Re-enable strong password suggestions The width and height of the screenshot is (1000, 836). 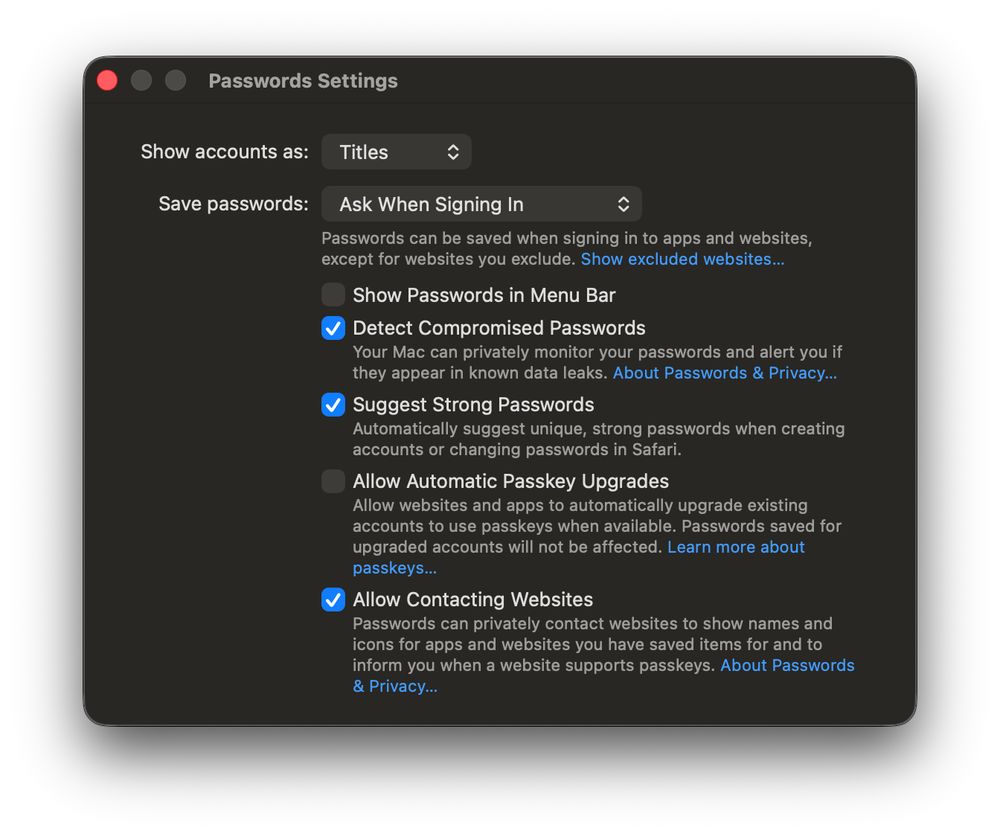332,405
